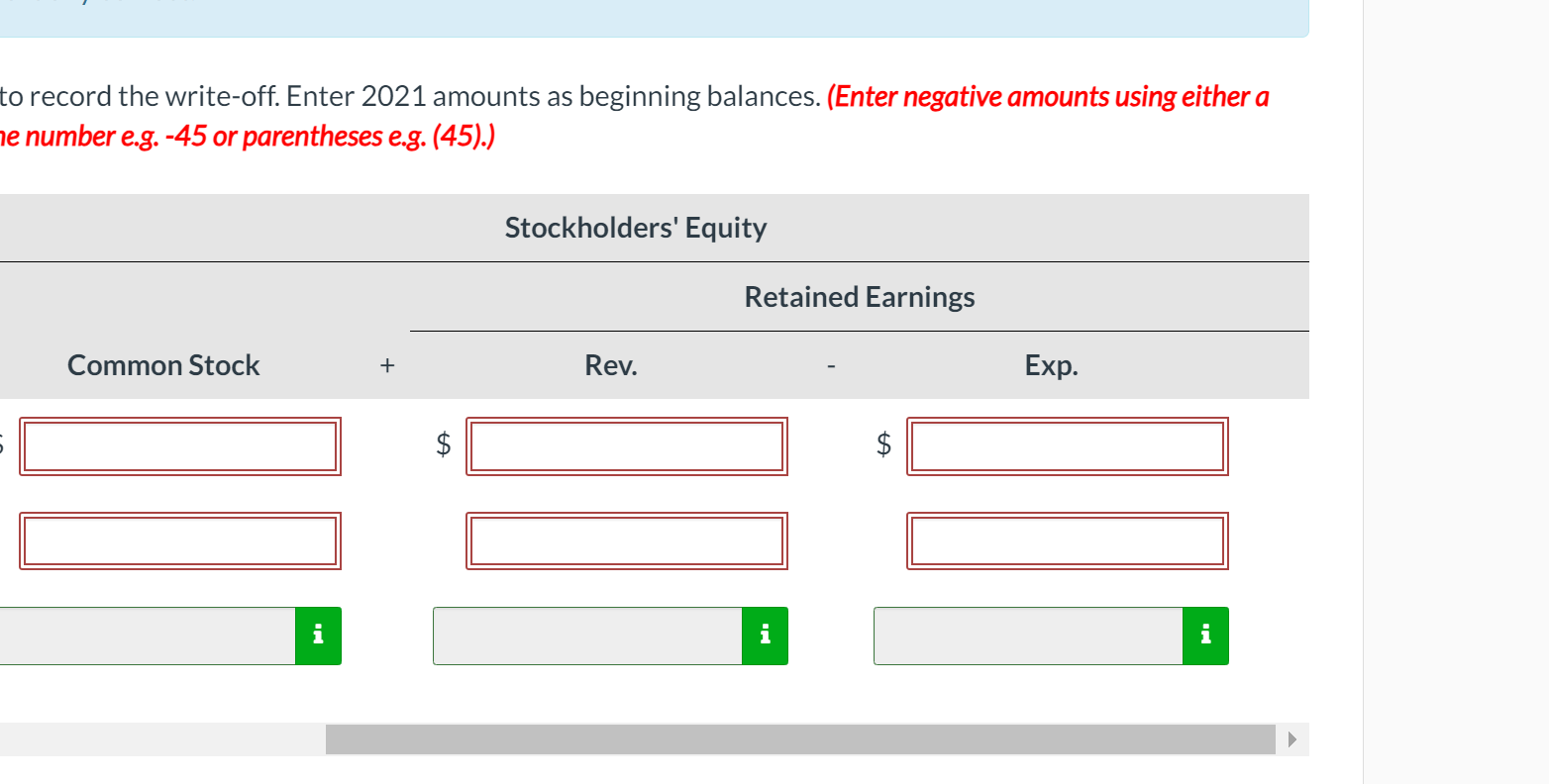Screen dimensions: 1549x784
Task: Click the Exp. beginning balance input field
Action: [1068, 446]
